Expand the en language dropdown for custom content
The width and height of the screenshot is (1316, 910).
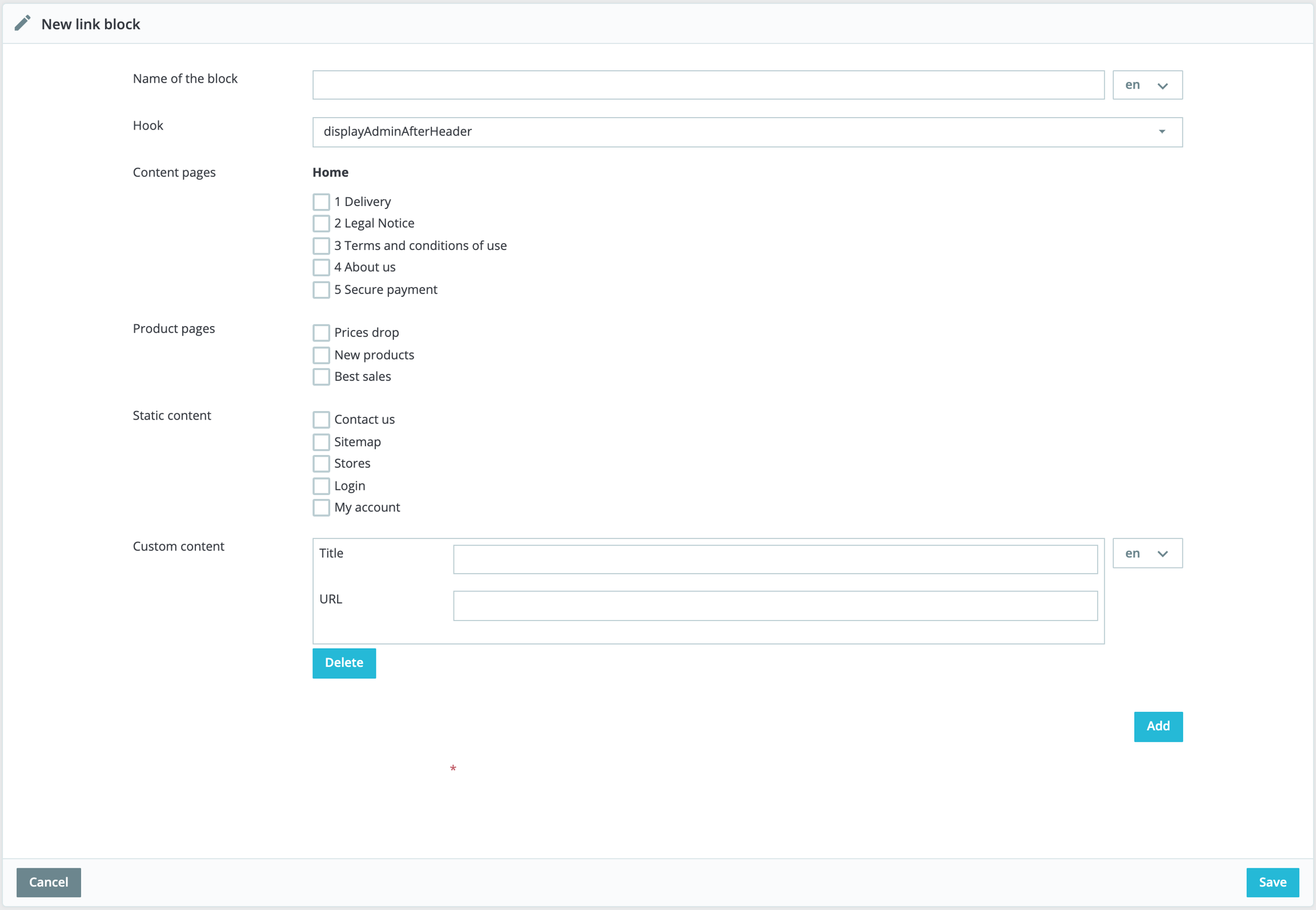1147,553
